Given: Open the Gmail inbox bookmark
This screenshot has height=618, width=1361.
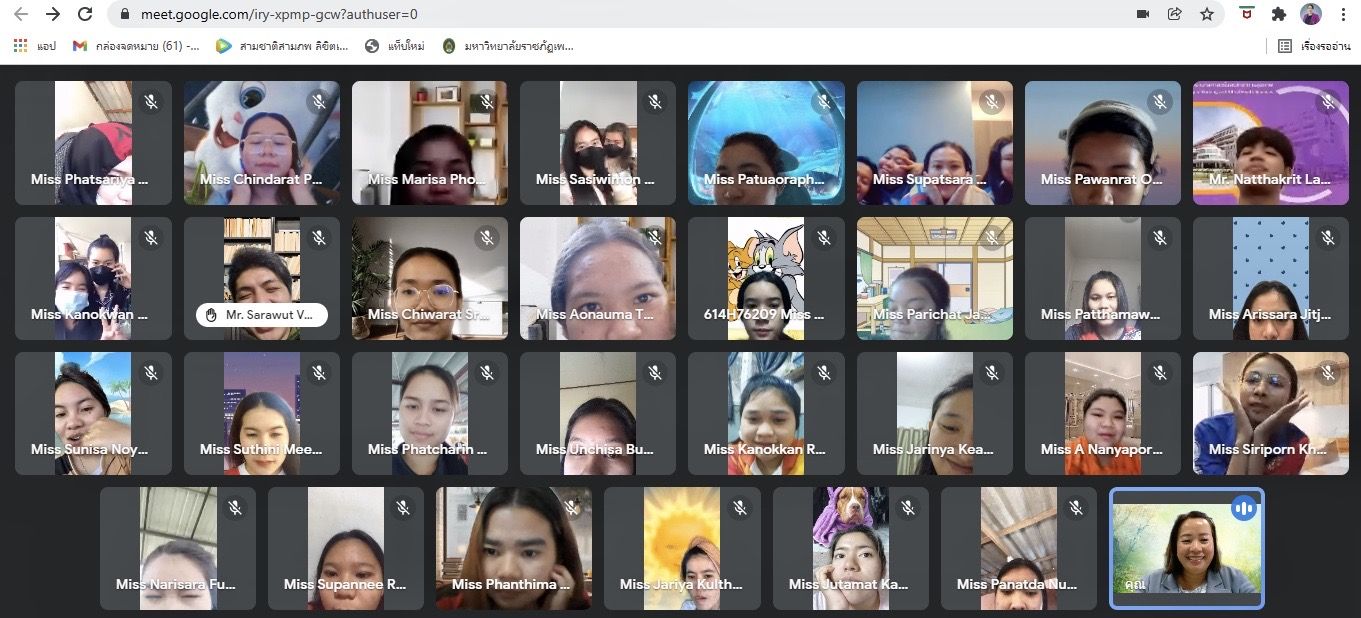Looking at the screenshot, I should pyautogui.click(x=136, y=46).
